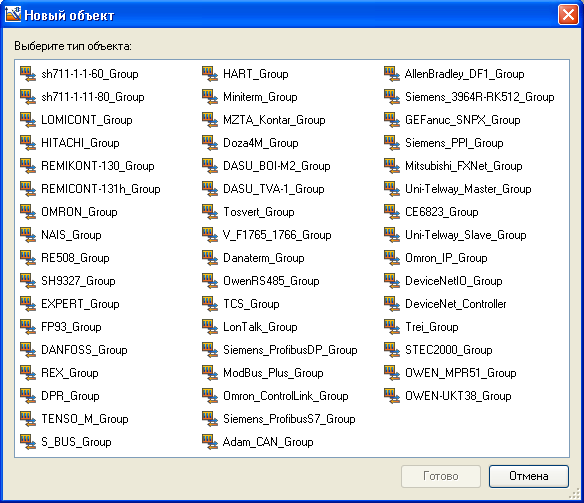Click the AllenBradley_DF1_Group icon
This screenshot has width=584, height=503.
392,74
